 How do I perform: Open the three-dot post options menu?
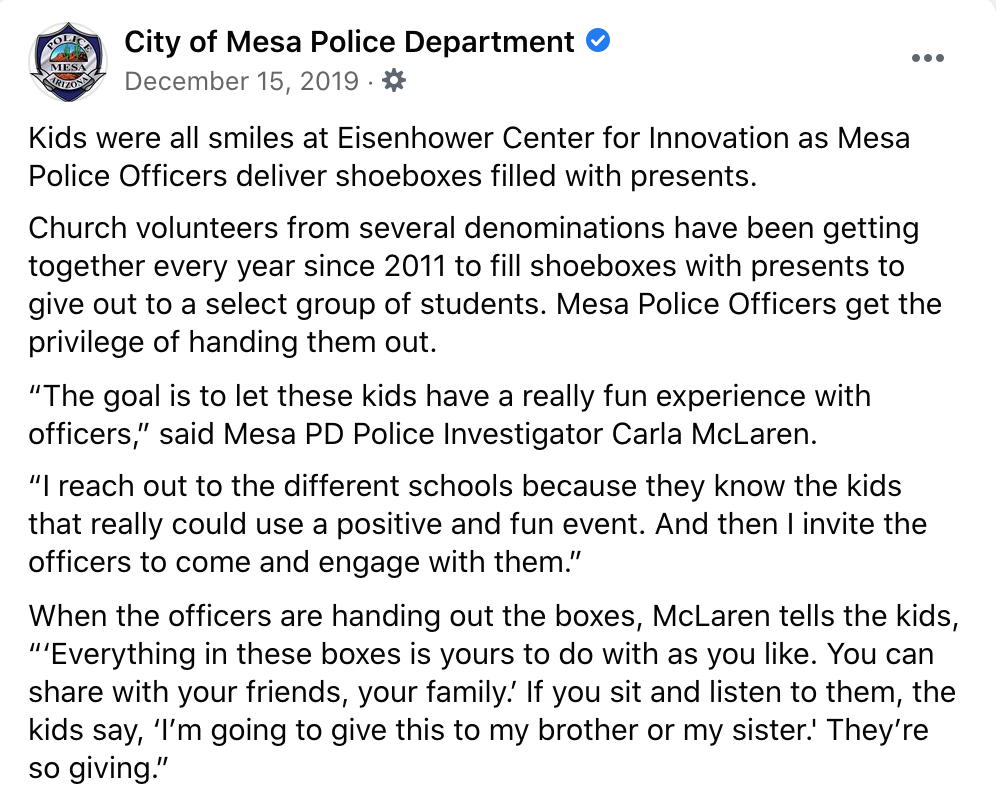[927, 58]
